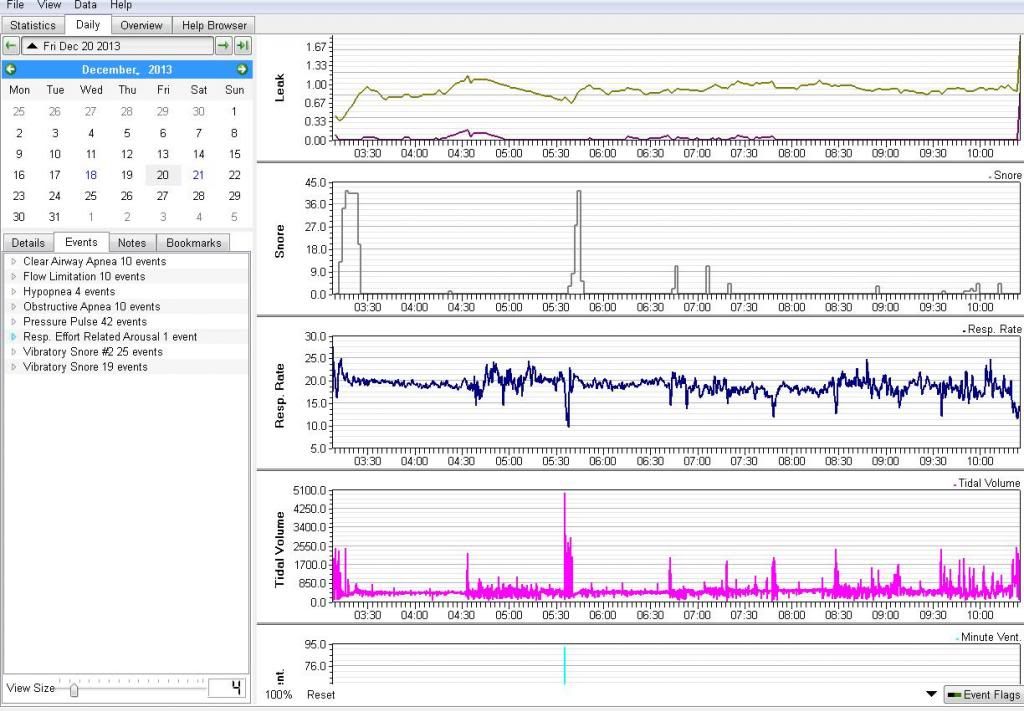1024x711 pixels.
Task: Show previous month in calendar header
Action: tap(10, 69)
